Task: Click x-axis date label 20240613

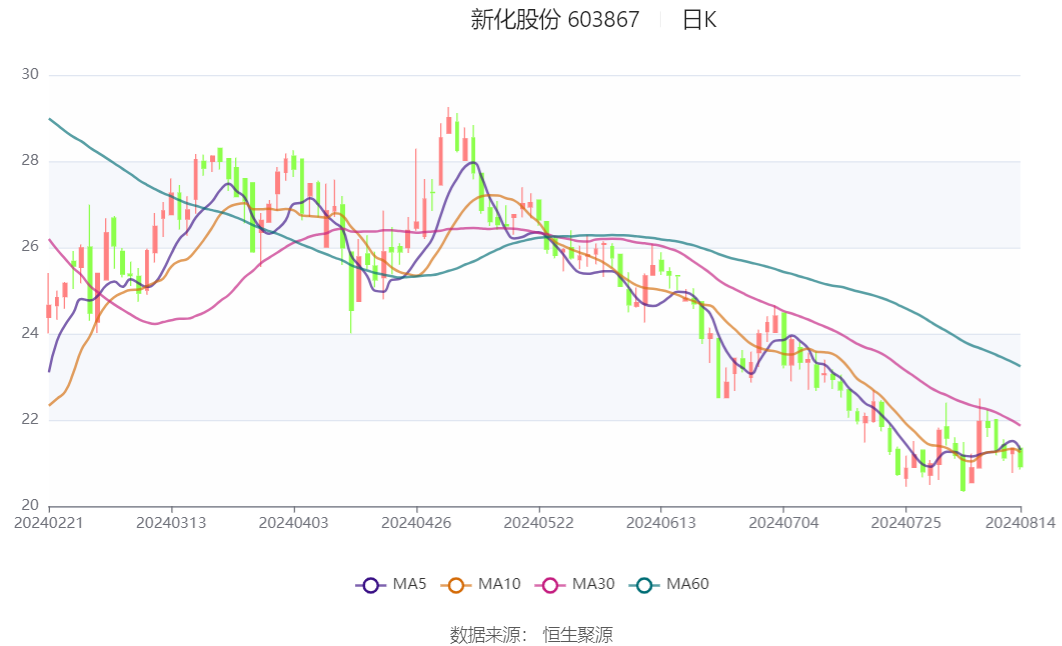Action: point(661,523)
